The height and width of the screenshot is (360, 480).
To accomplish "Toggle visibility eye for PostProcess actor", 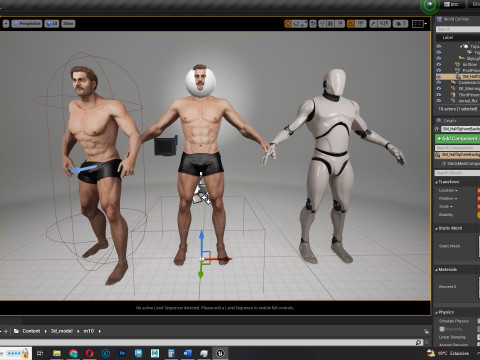I will click(x=439, y=70).
